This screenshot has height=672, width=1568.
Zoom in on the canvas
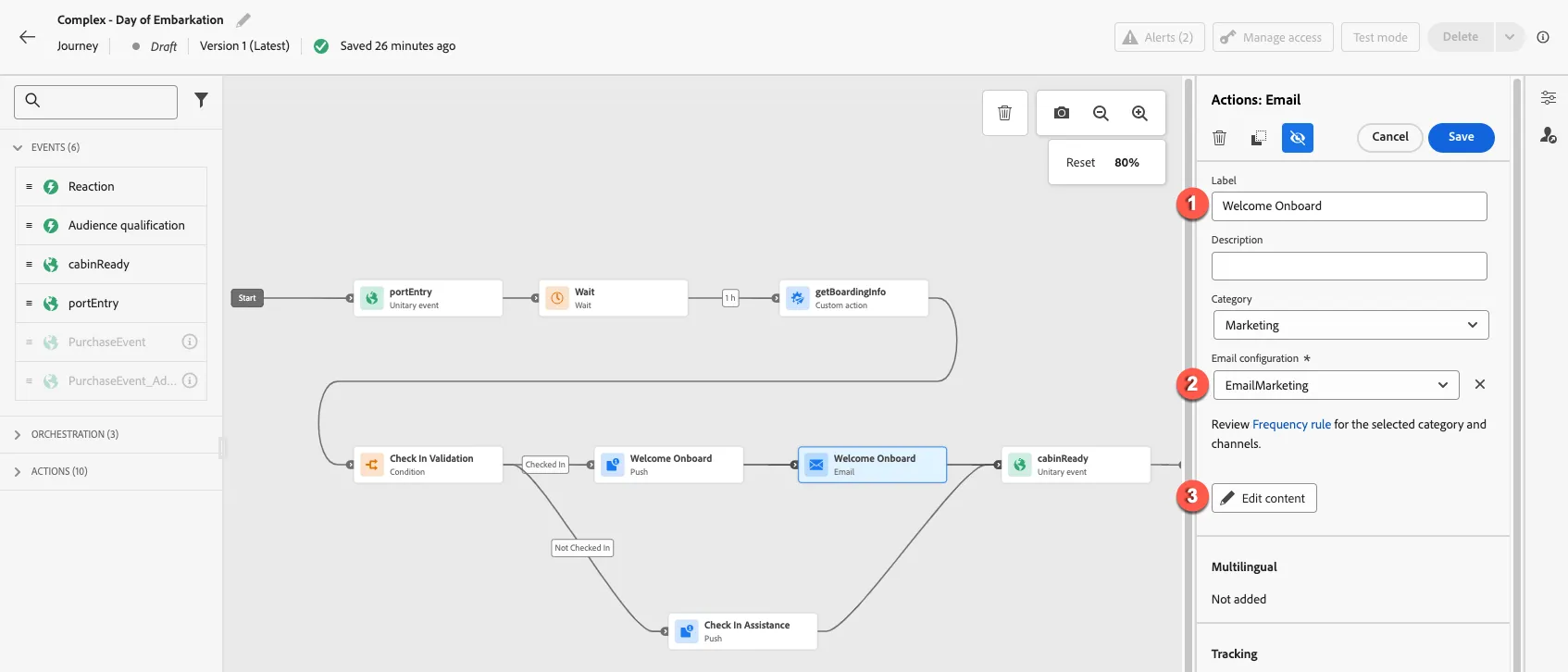(1139, 113)
